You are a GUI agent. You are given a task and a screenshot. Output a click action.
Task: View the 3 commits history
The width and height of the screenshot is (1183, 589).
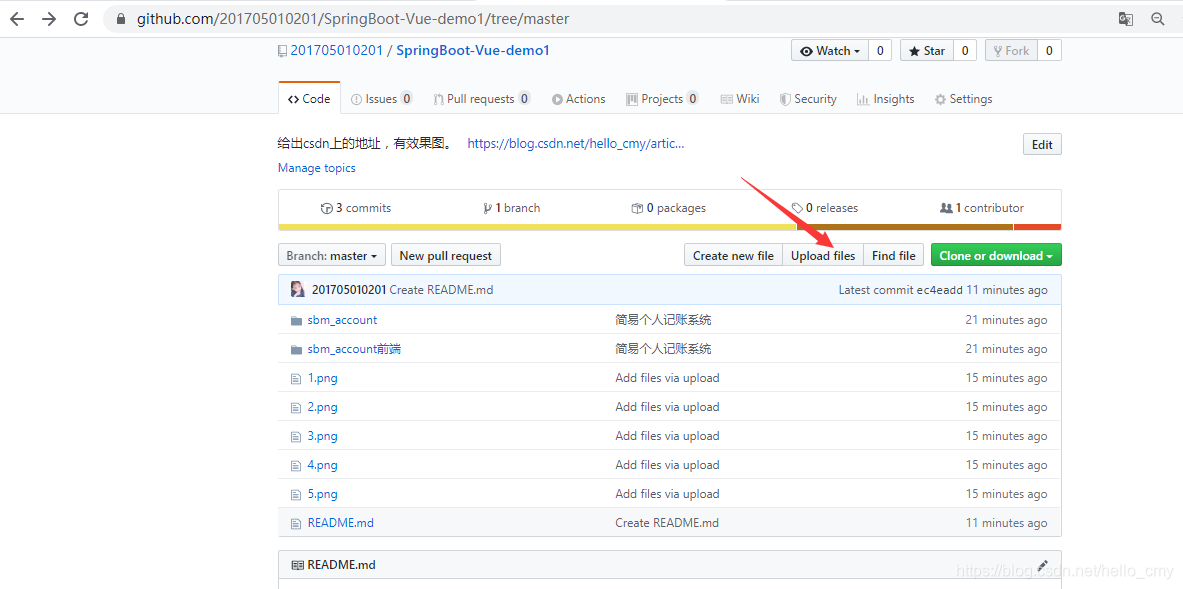tap(356, 208)
